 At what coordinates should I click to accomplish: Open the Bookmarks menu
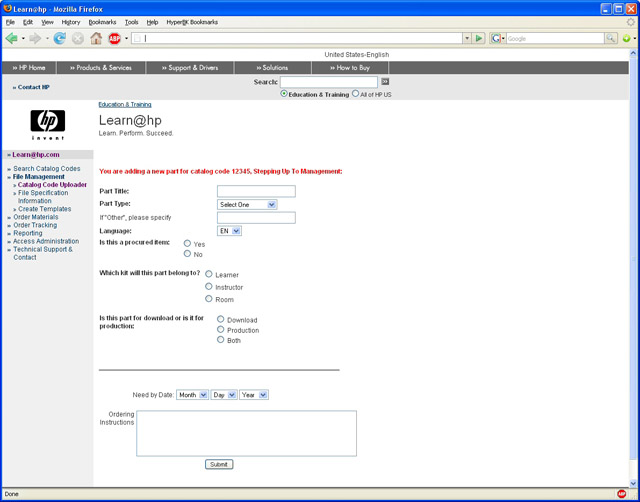pos(102,22)
